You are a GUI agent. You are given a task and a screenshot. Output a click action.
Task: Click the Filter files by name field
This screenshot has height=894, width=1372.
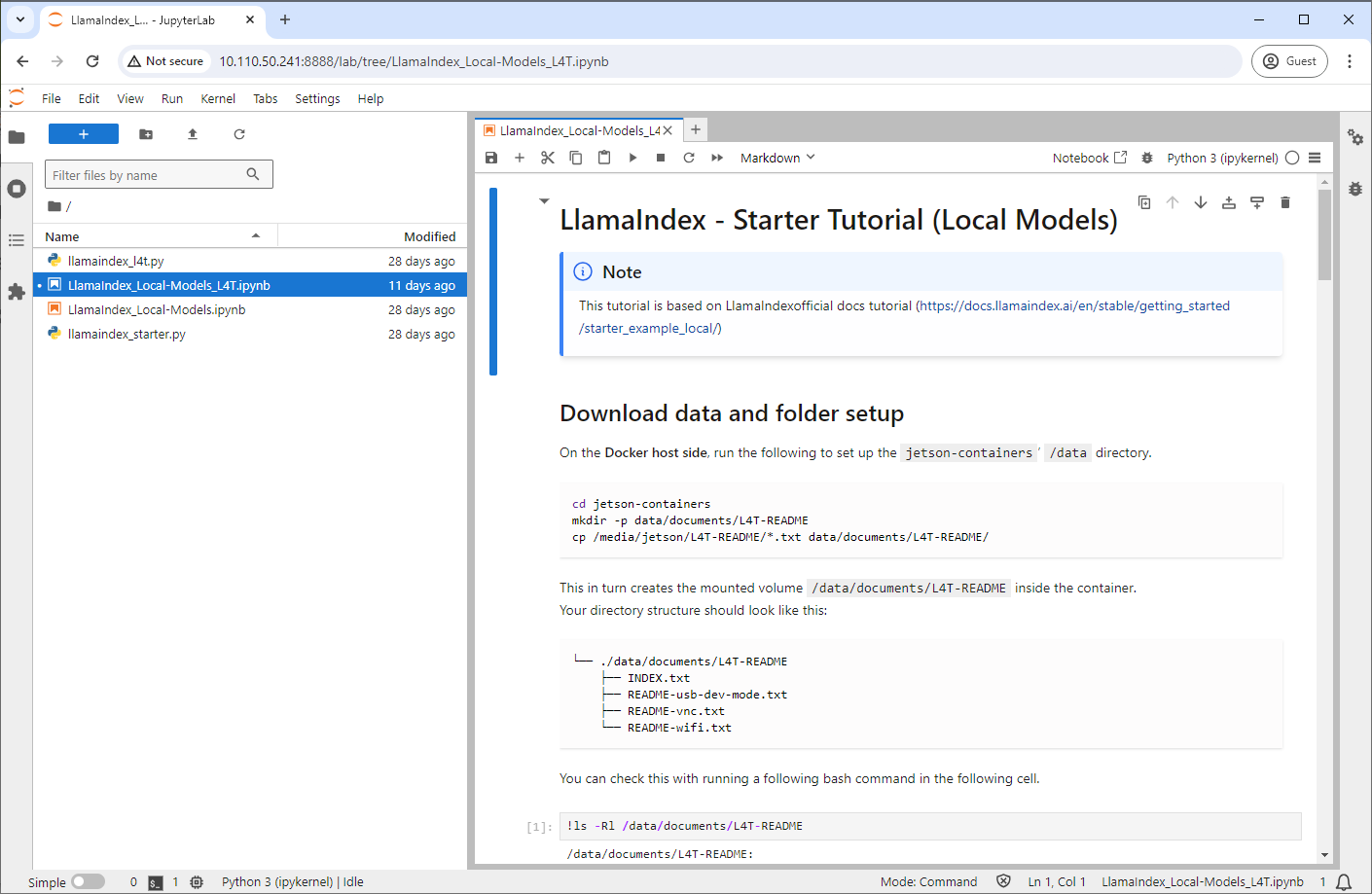(x=159, y=175)
